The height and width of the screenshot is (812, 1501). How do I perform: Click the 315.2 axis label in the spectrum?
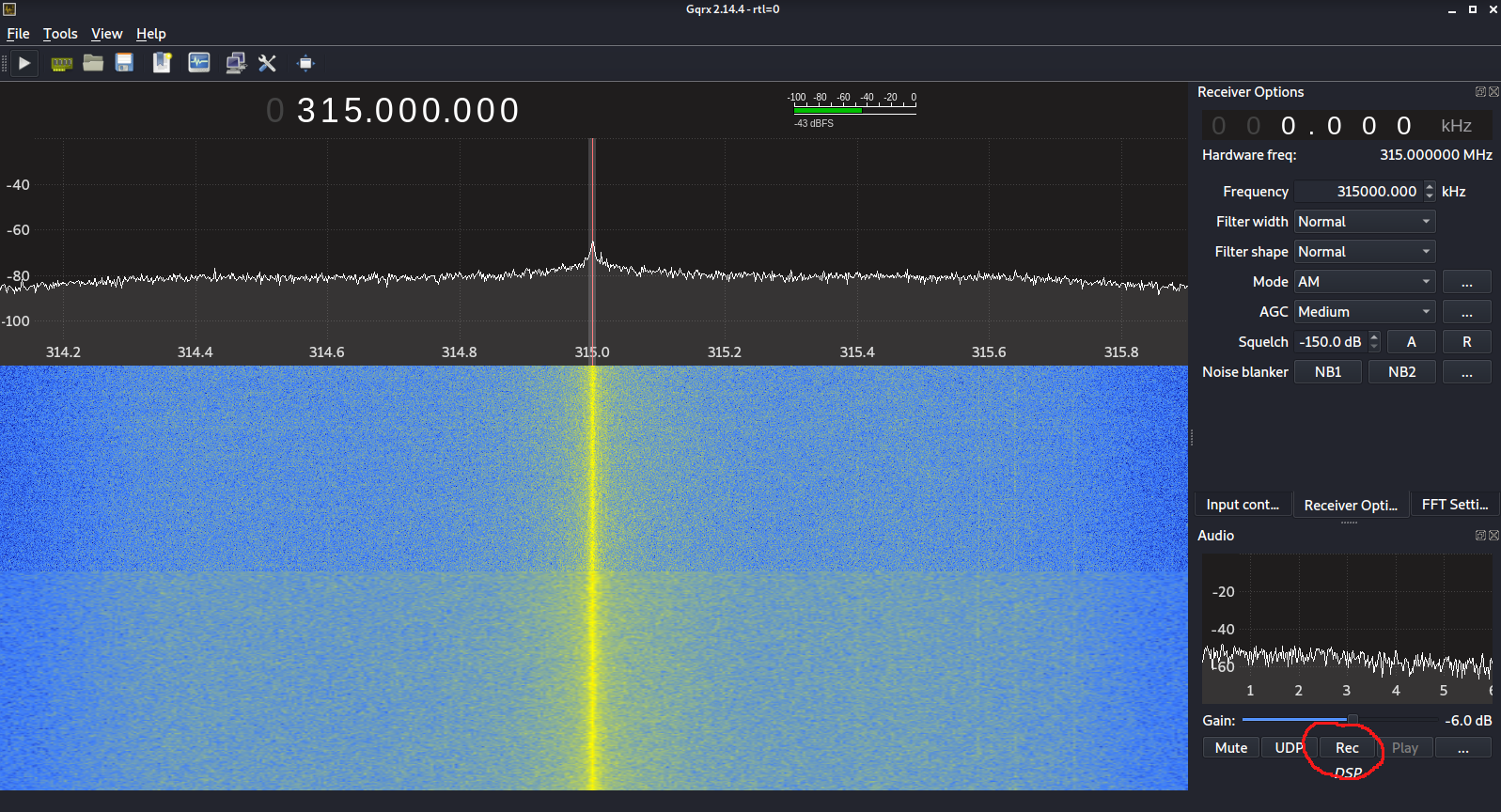pyautogui.click(x=725, y=352)
